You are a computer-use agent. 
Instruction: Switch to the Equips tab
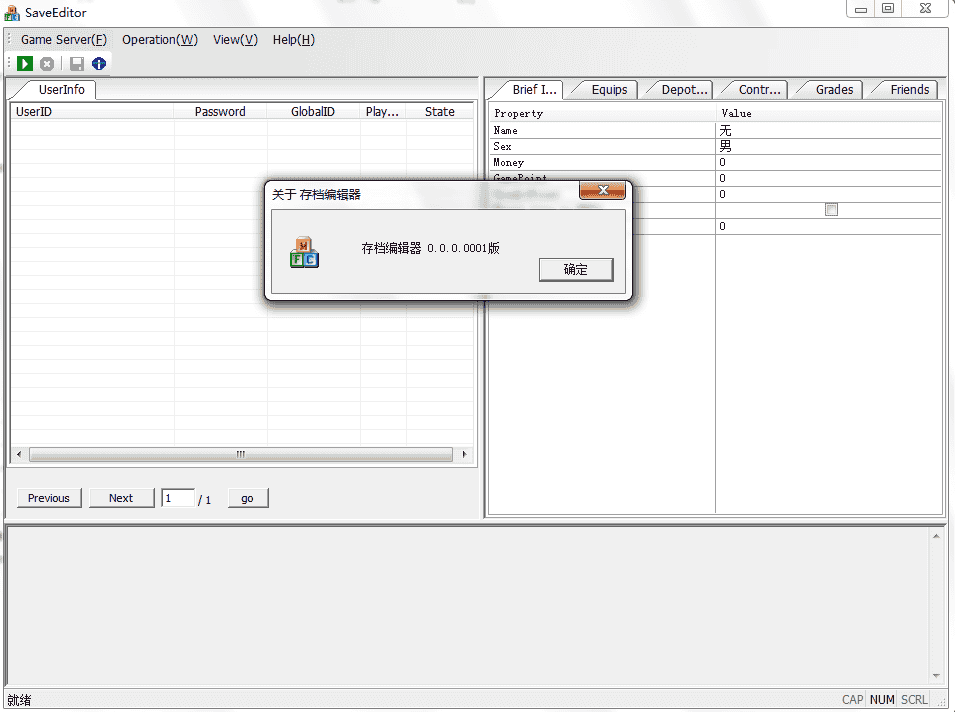(x=608, y=90)
